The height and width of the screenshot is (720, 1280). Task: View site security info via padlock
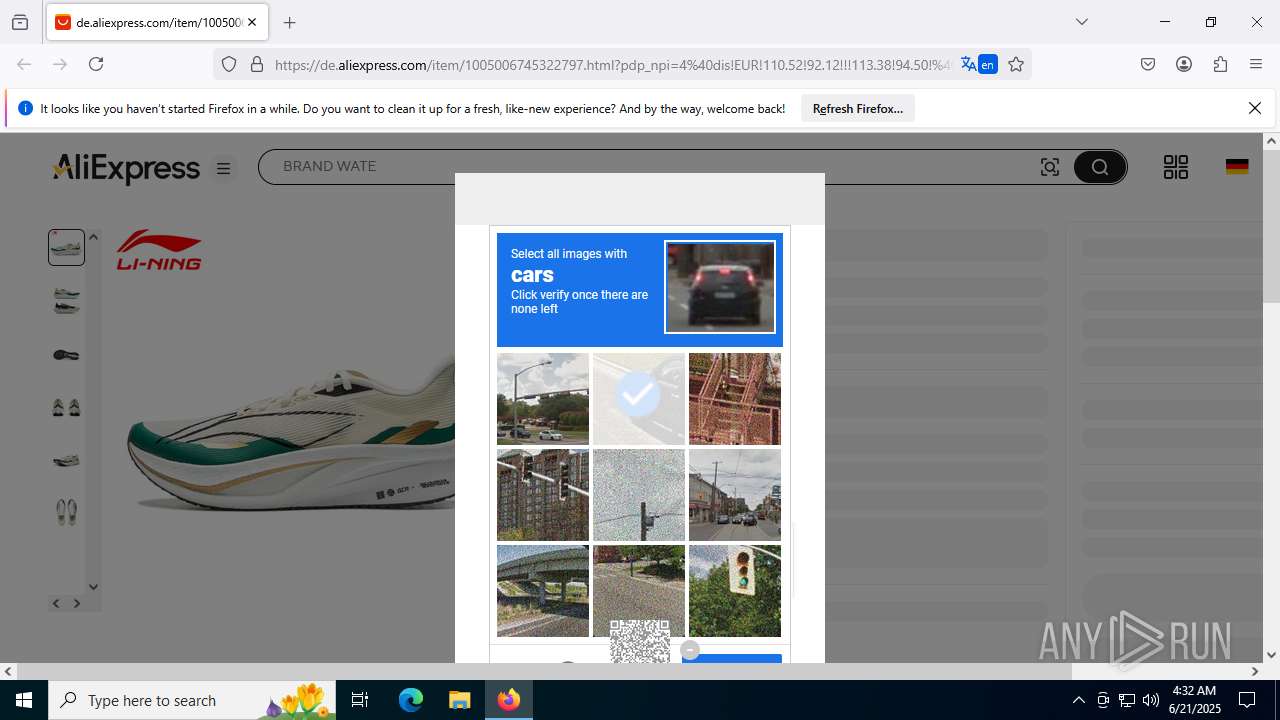pos(257,64)
